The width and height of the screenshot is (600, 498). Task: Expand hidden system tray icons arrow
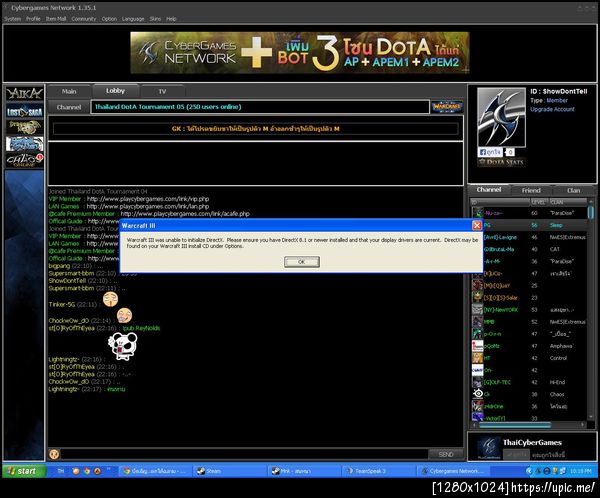[528, 471]
